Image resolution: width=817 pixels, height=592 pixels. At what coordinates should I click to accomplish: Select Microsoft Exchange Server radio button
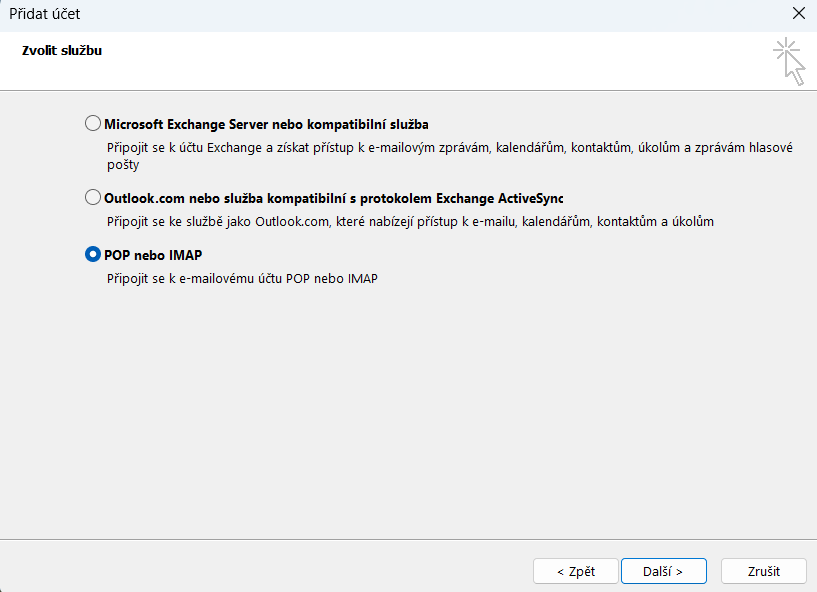pos(93,124)
